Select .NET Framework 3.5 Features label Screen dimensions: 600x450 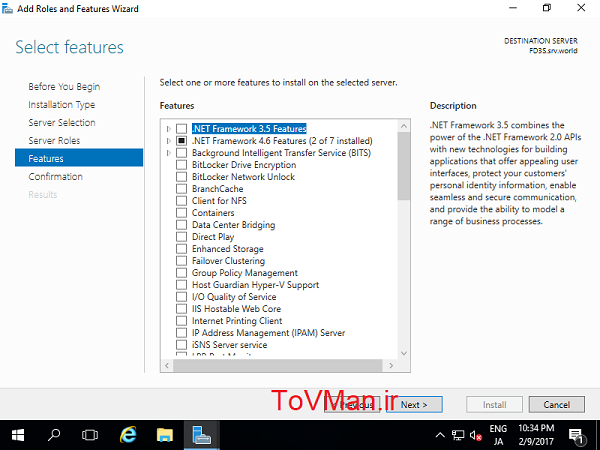click(x=249, y=129)
